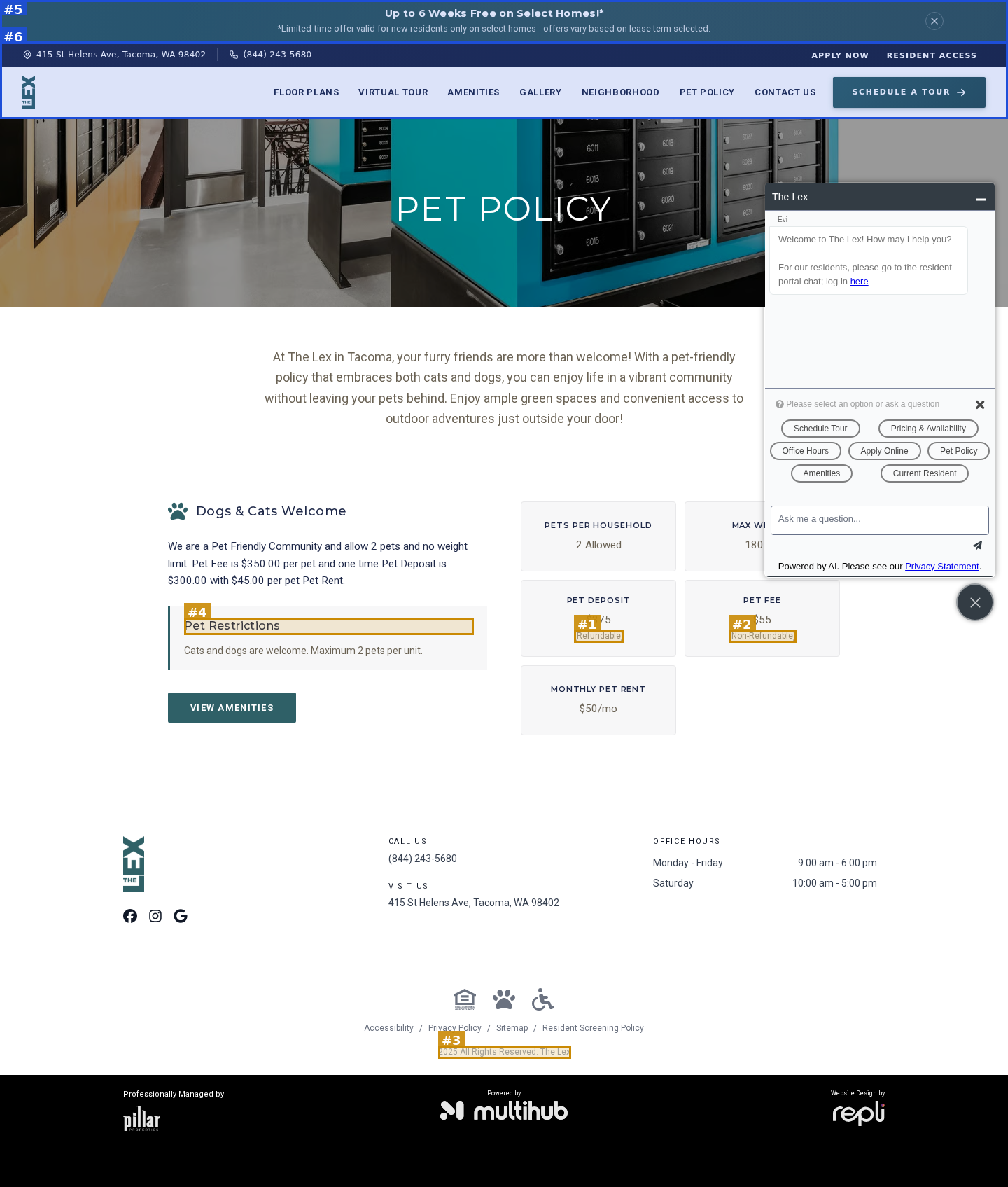Open the Gallery menu item
1008x1187 pixels.
pyautogui.click(x=540, y=92)
